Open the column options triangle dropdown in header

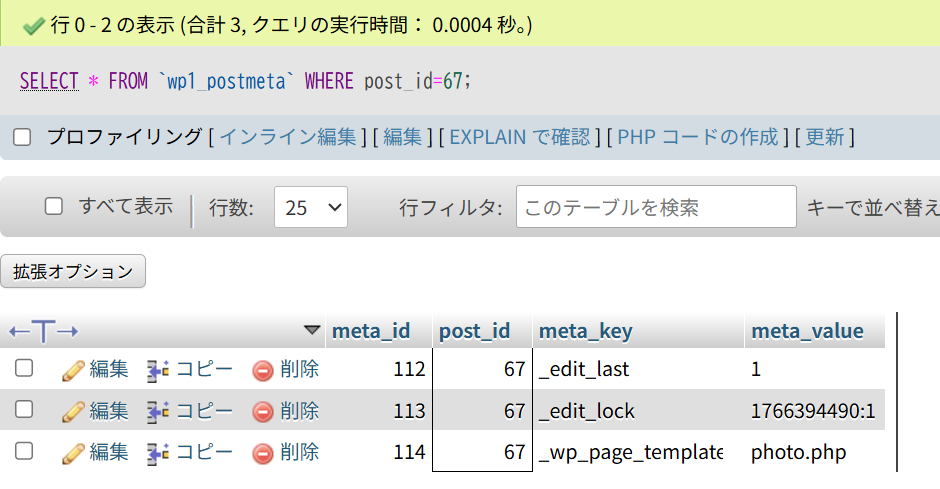(312, 330)
